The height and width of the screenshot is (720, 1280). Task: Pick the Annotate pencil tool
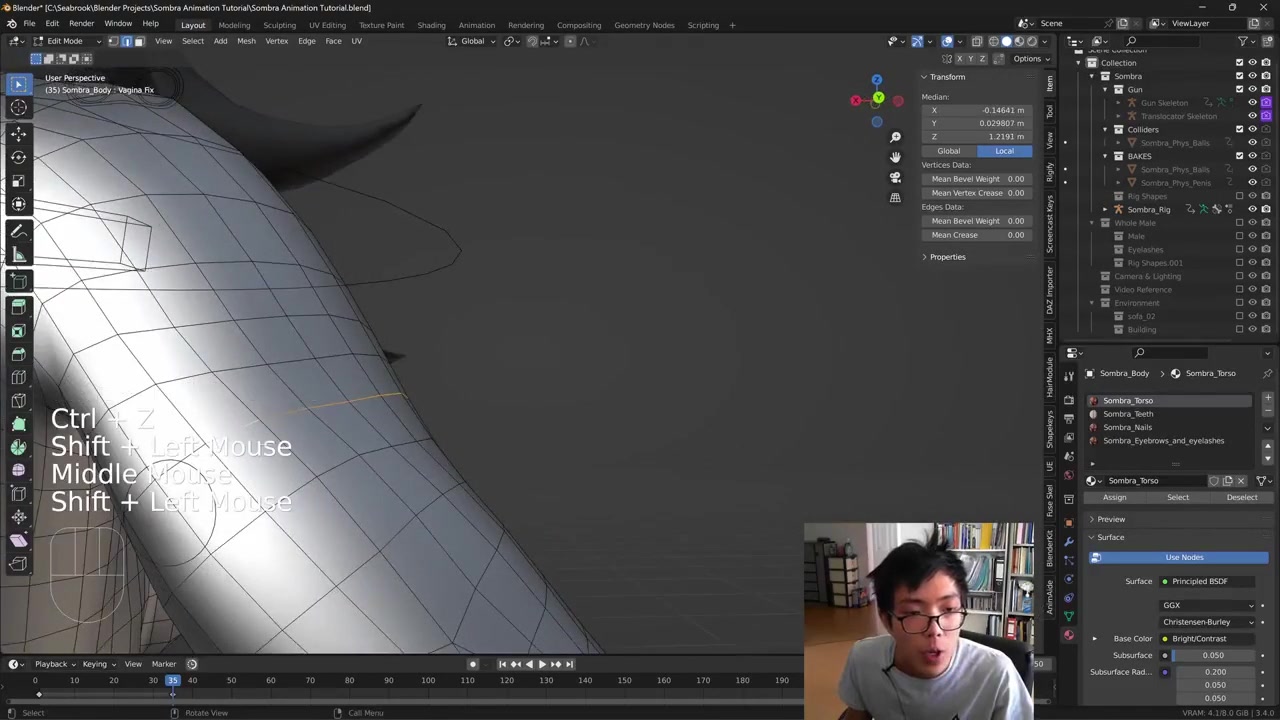(x=18, y=231)
